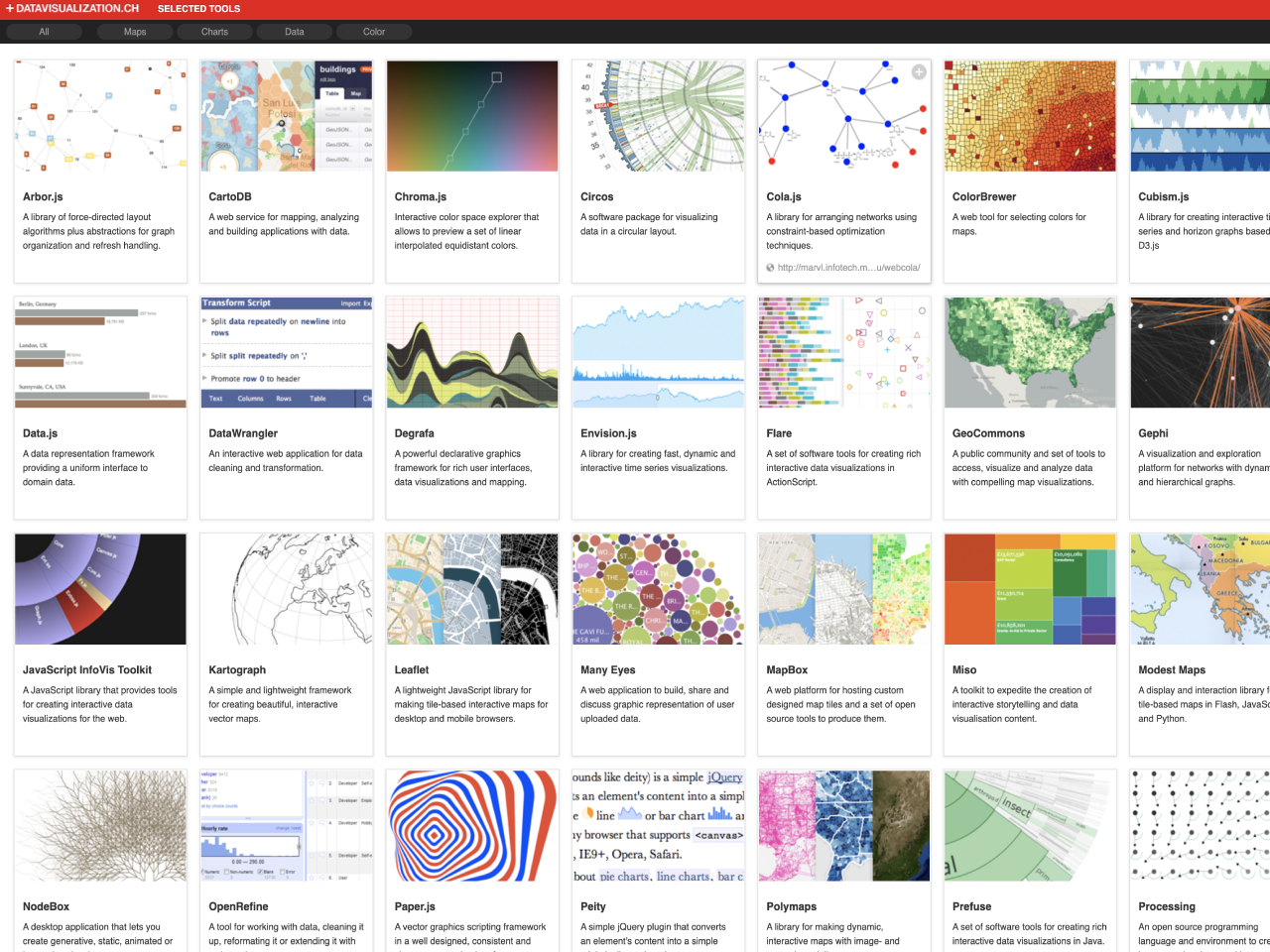Click the JavaScript InfoVis Toolkit sunburst thumbnail

(x=100, y=589)
